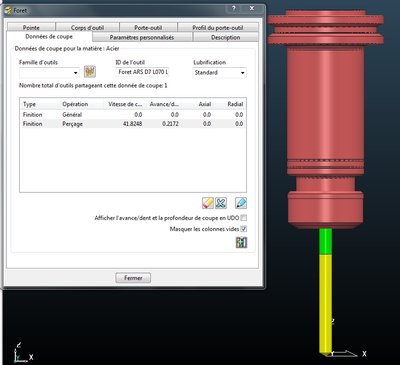Toggle 'Masquer les colonnes vides' checkbox
Viewport: 400px width, 365px height.
[244, 229]
